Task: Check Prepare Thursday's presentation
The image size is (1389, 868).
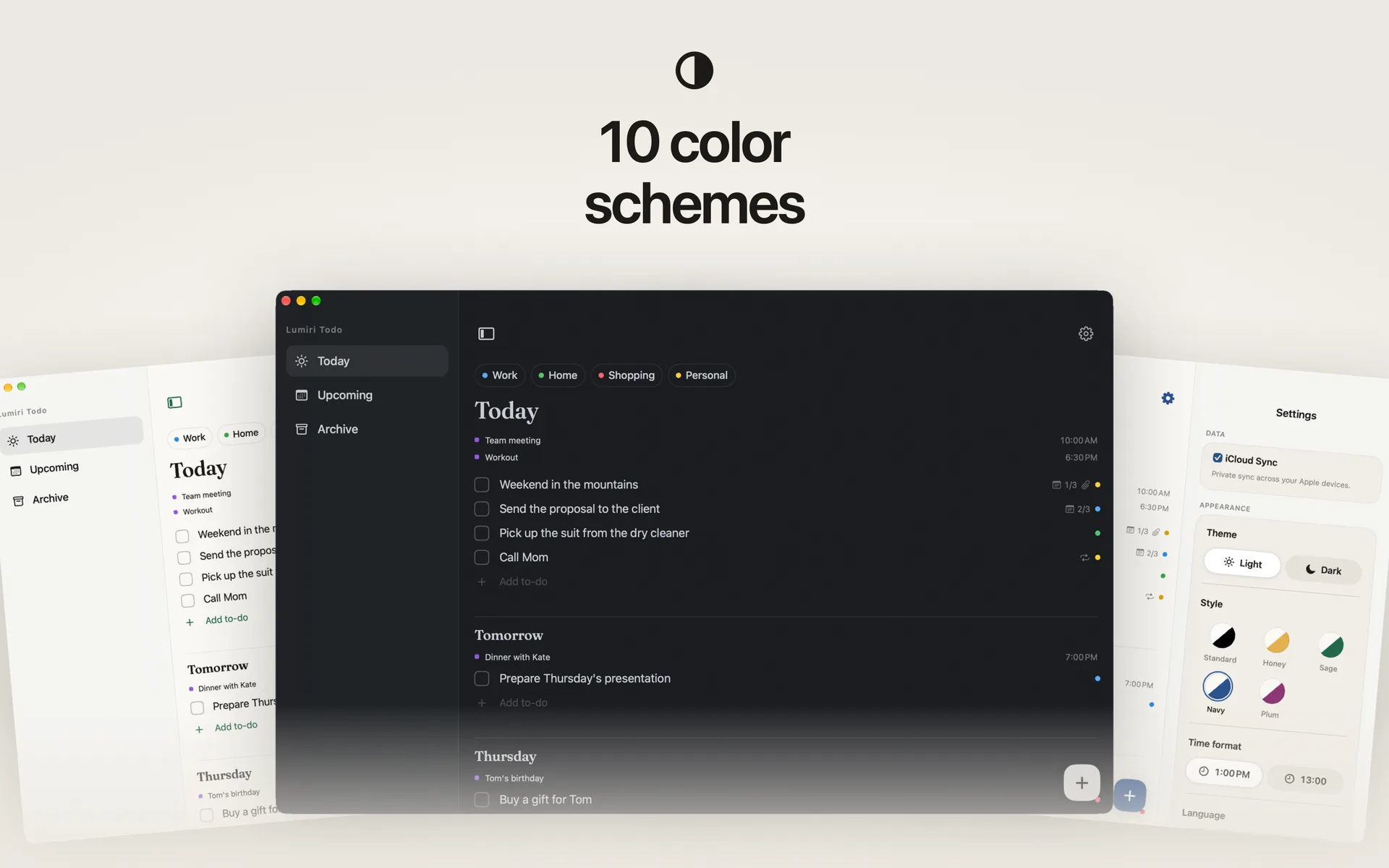Action: (x=482, y=678)
